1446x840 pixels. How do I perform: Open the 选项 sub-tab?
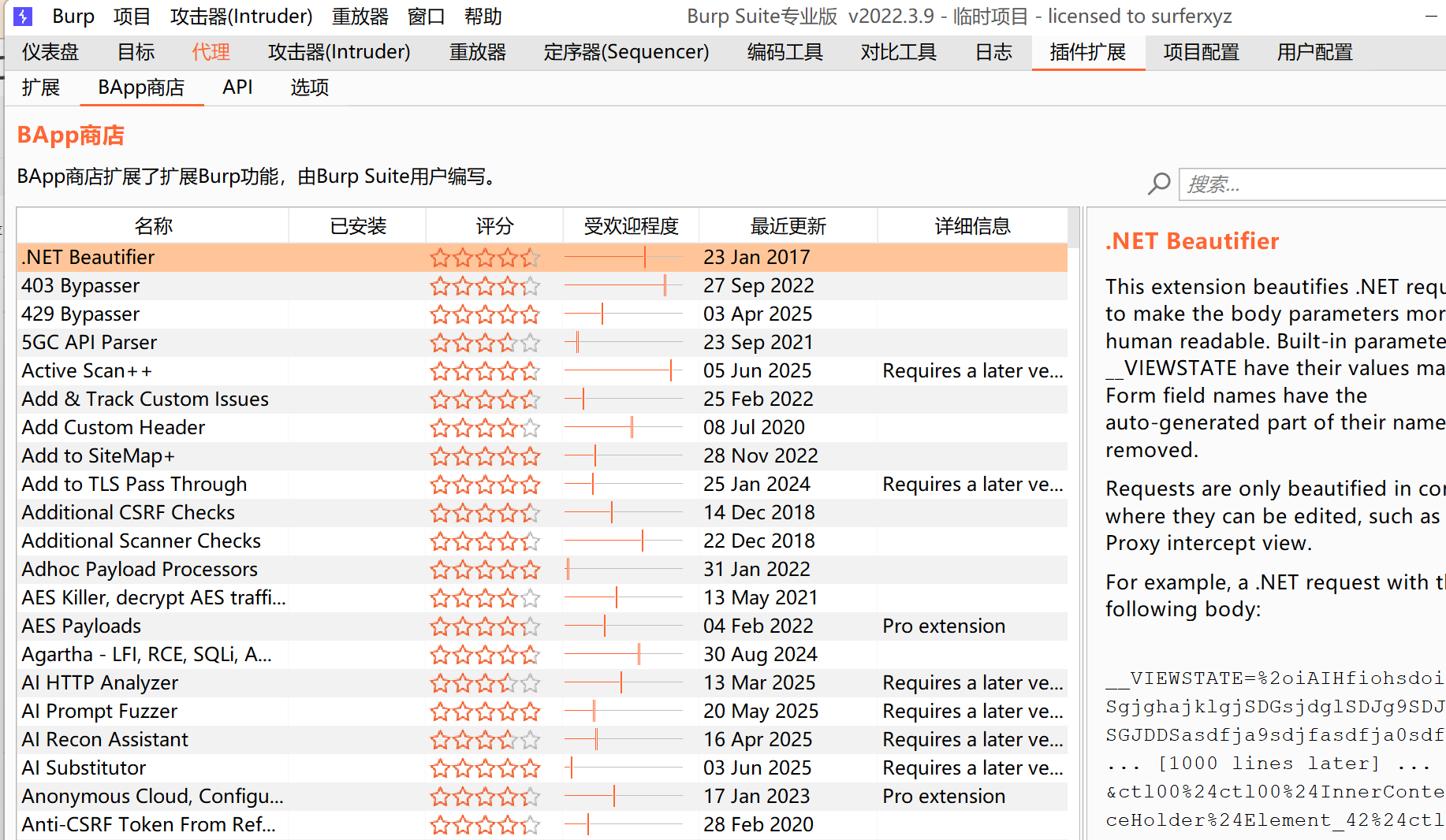point(310,87)
